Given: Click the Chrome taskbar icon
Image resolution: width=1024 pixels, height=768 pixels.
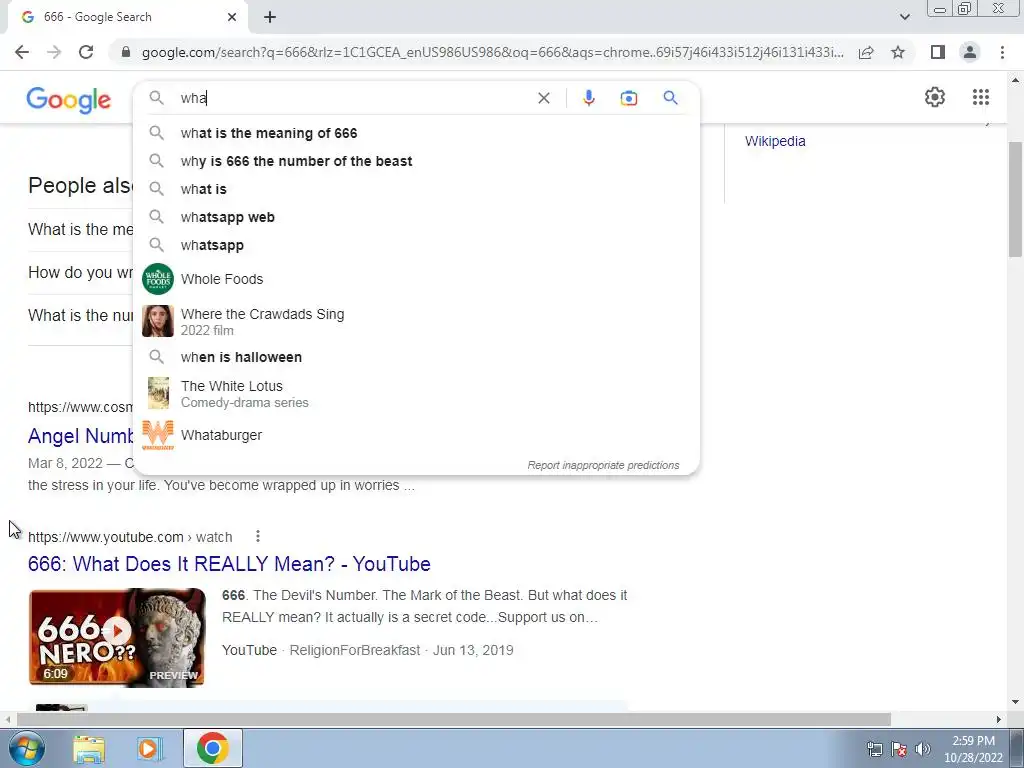Looking at the screenshot, I should 213,748.
